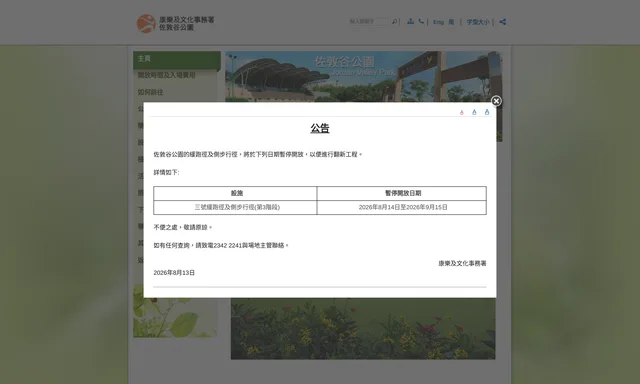Open the 字型大小 text size option
This screenshot has width=640, height=384.
coord(478,22)
